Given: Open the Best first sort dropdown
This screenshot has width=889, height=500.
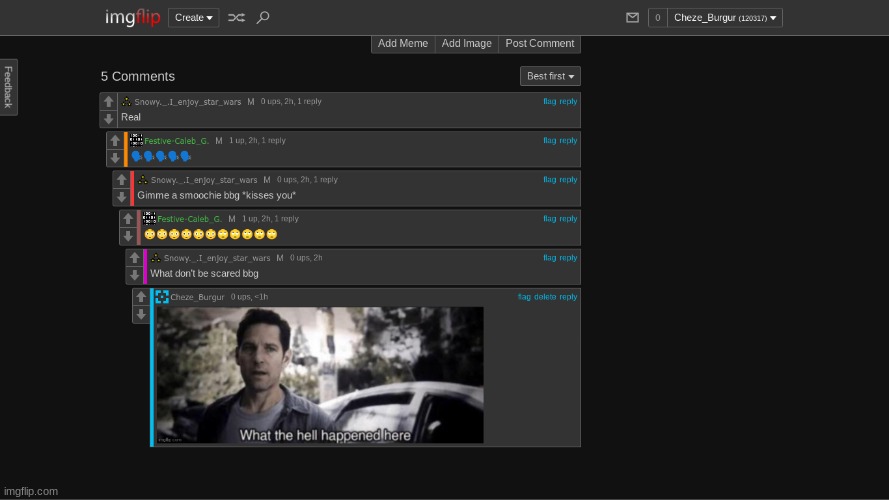Looking at the screenshot, I should coord(550,76).
